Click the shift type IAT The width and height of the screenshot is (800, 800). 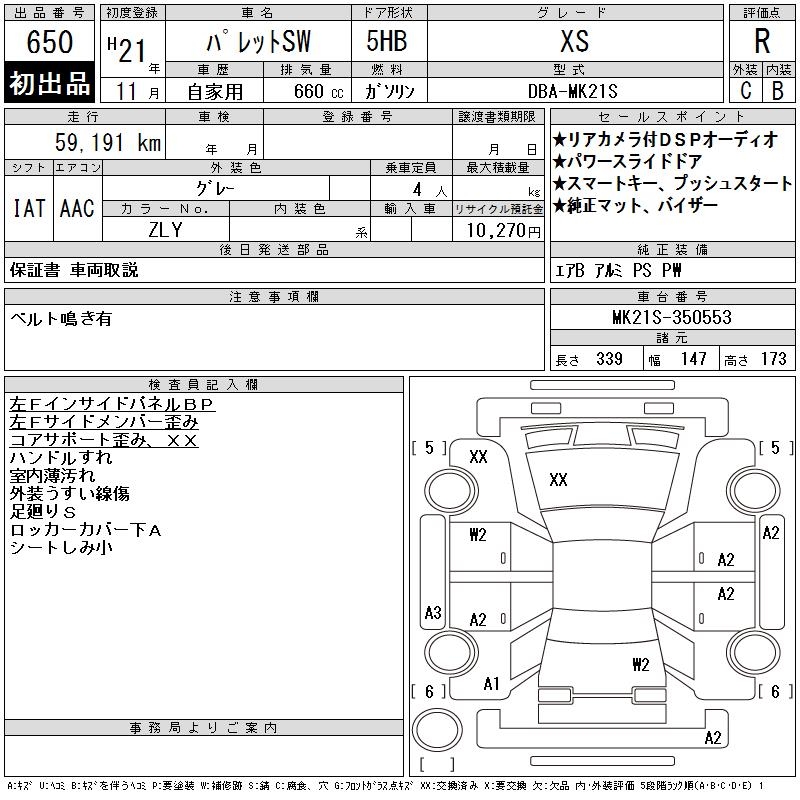[29, 208]
